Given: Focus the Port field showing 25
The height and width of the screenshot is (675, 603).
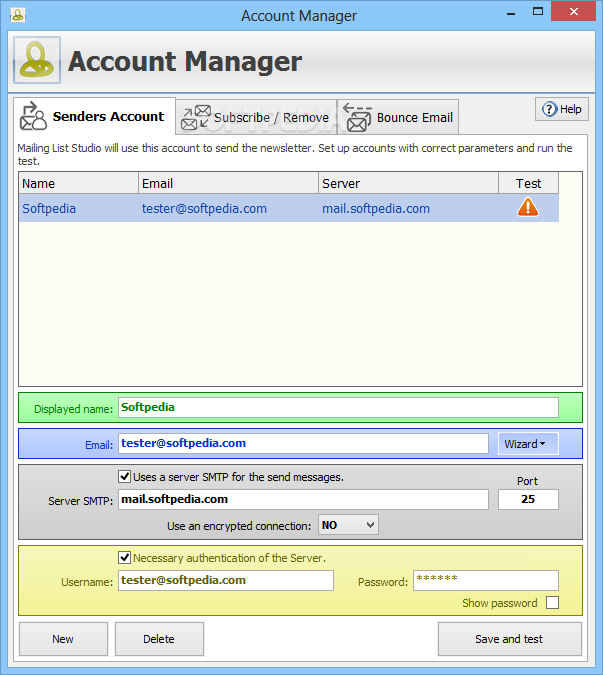Looking at the screenshot, I should (x=528, y=499).
